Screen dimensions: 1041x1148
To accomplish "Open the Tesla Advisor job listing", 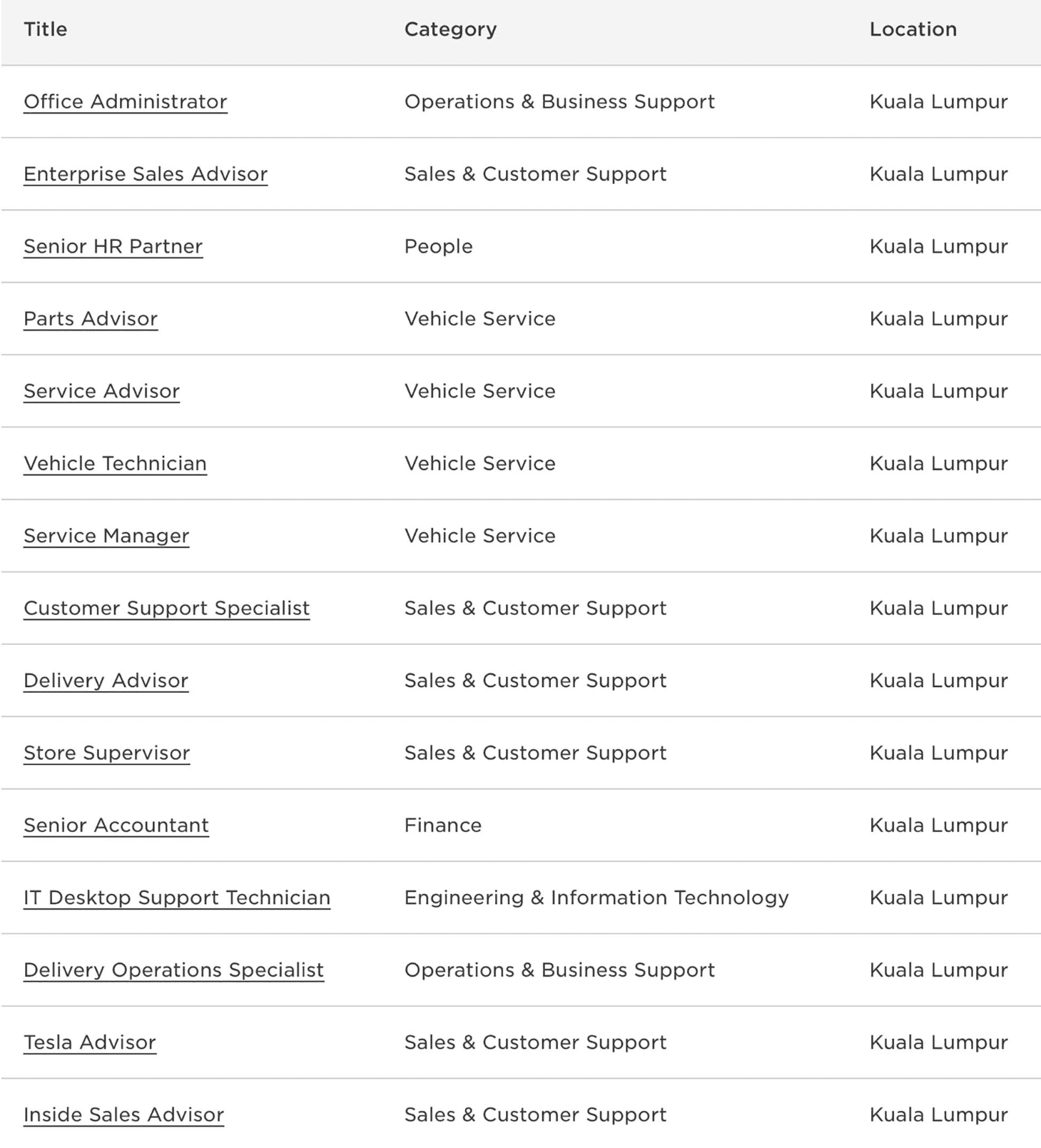I will pyautogui.click(x=89, y=1042).
